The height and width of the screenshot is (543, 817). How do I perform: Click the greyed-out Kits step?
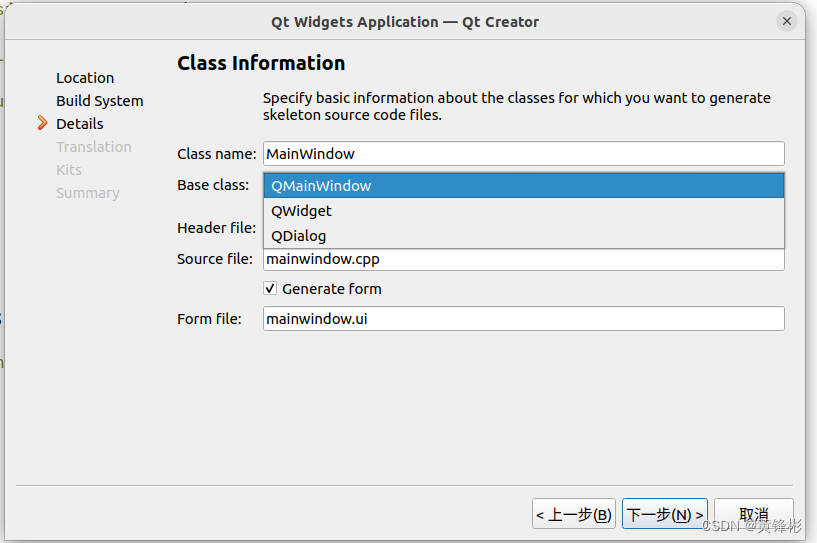(69, 170)
